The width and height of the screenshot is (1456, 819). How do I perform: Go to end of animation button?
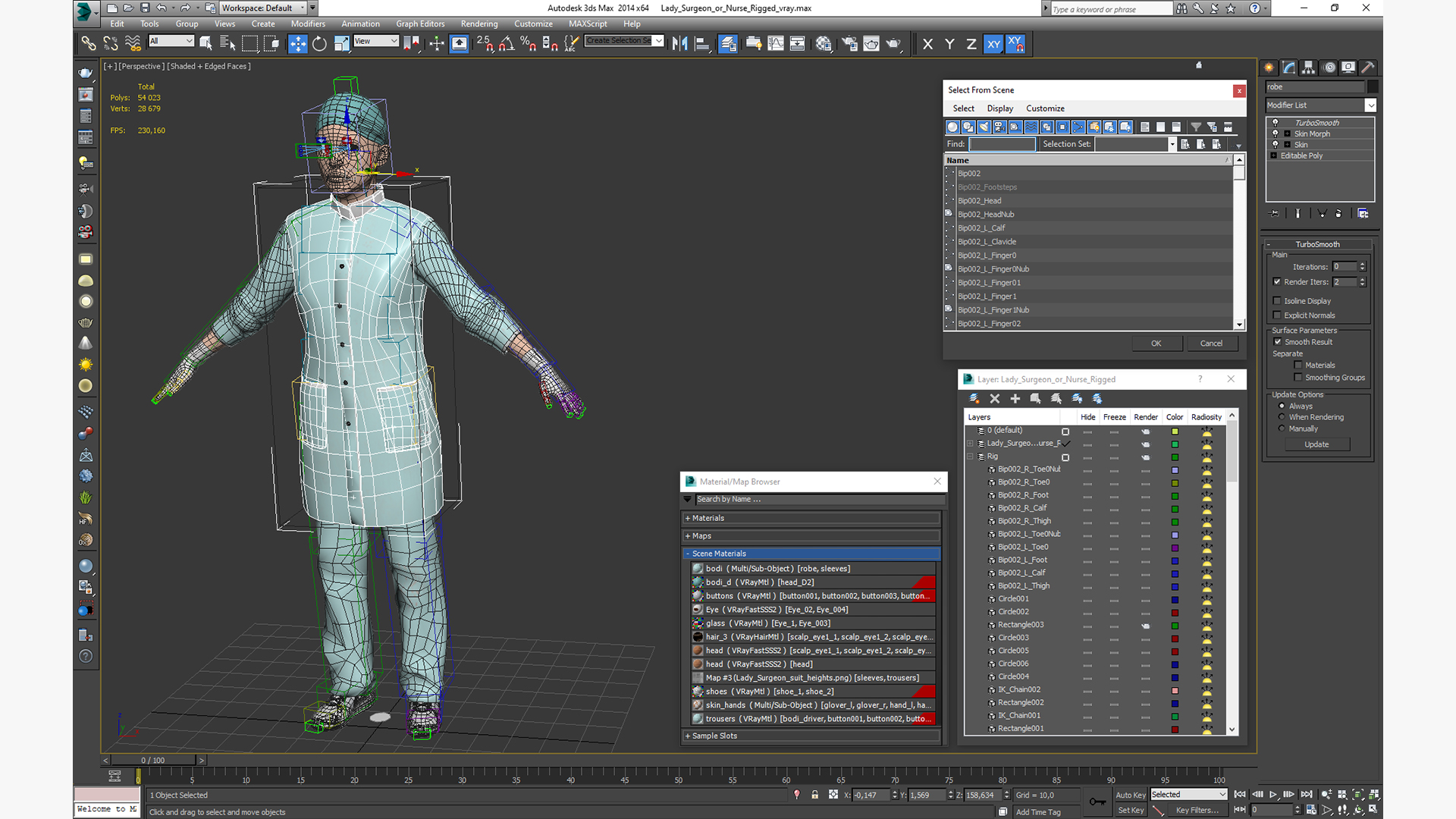1306,794
